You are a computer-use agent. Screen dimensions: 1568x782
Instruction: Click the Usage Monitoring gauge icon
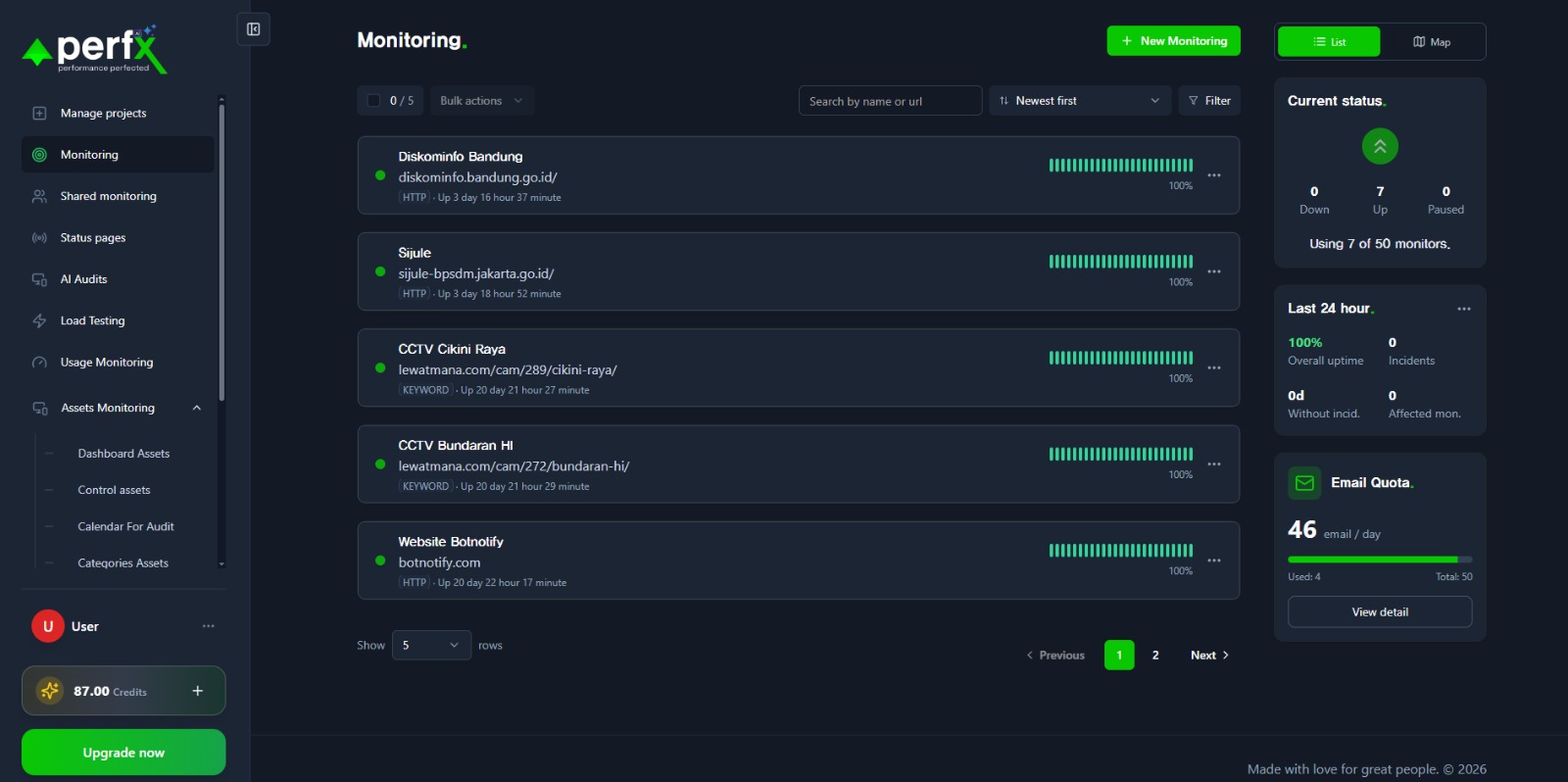[39, 363]
